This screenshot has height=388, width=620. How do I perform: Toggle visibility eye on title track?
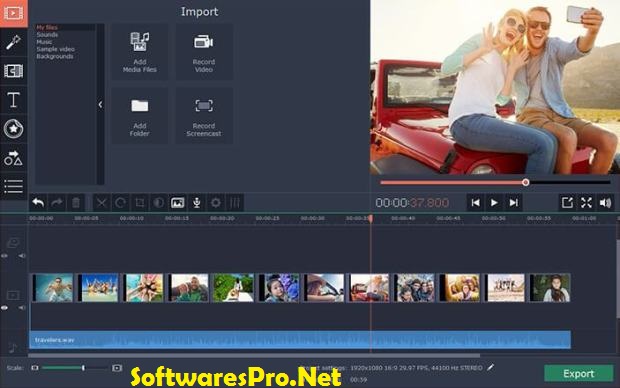(x=4, y=256)
